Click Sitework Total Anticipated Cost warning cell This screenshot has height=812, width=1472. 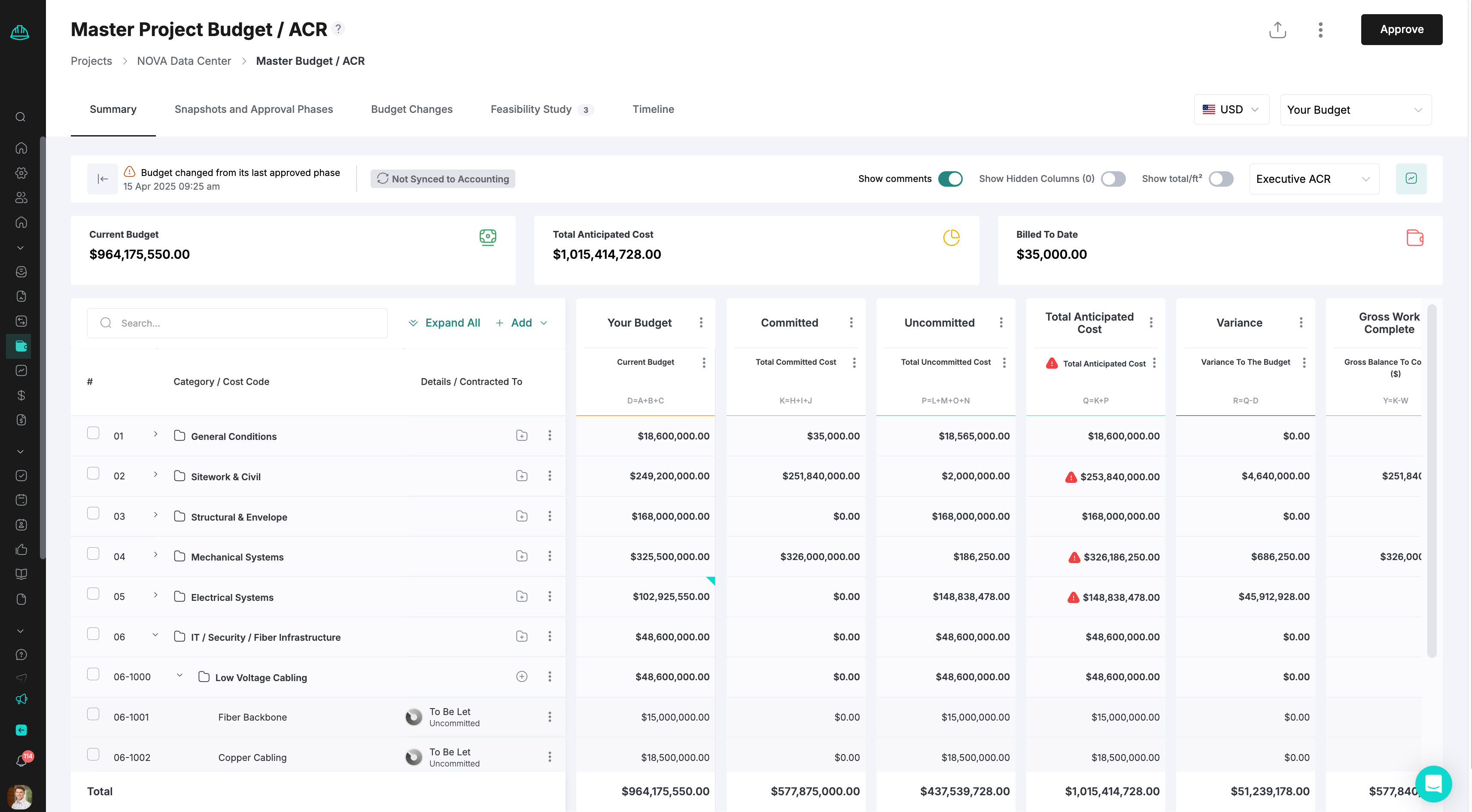1095,476
